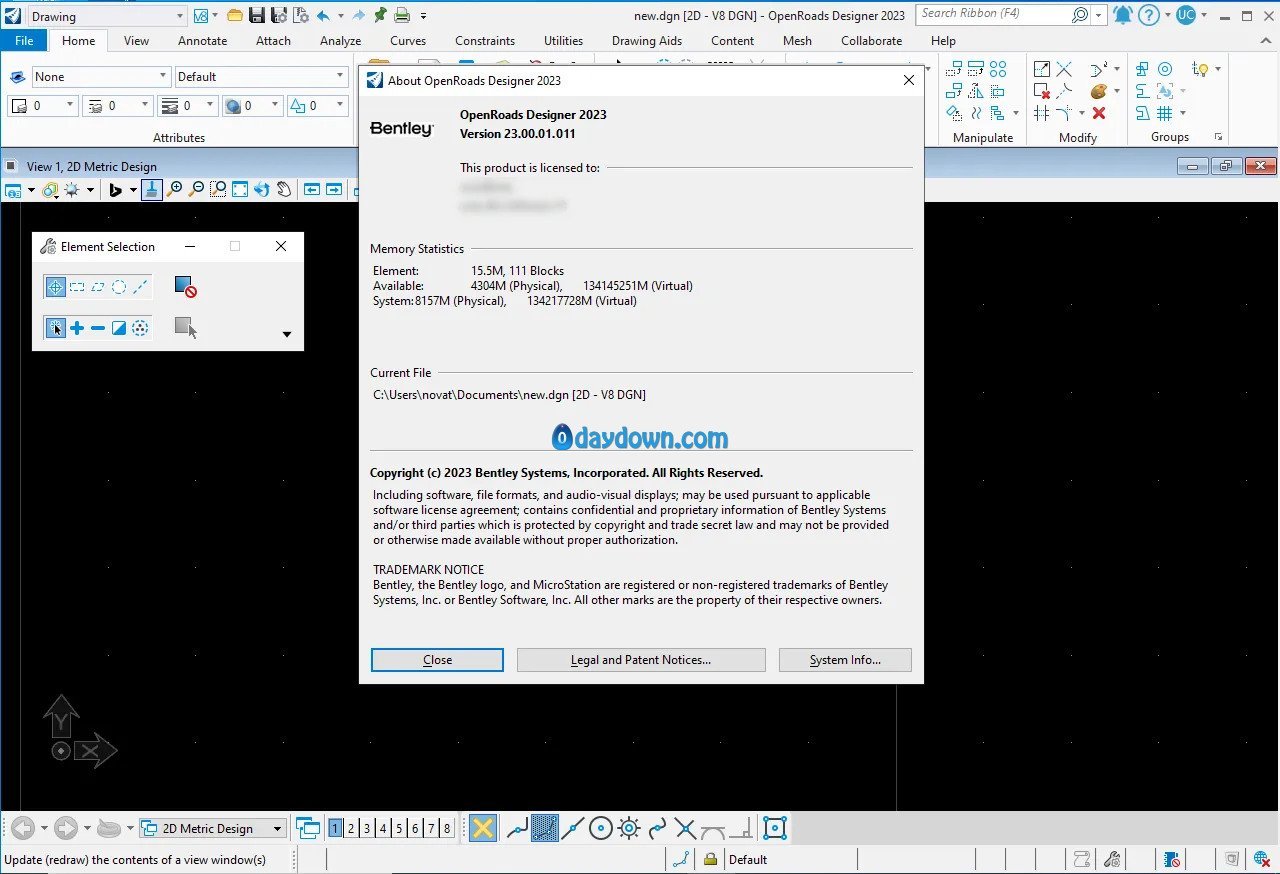Click the Save icon in quick access toolbar

point(256,15)
